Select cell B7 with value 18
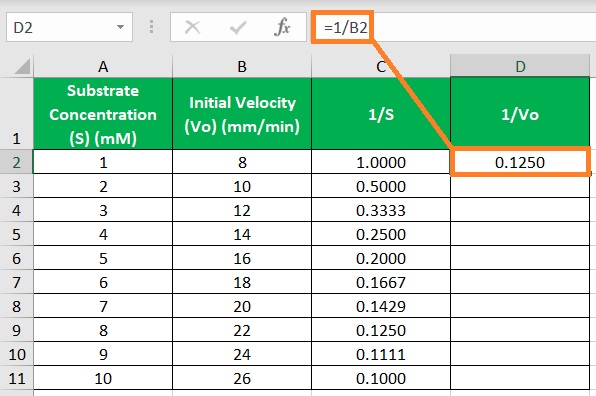The height and width of the screenshot is (396, 596). 242,282
